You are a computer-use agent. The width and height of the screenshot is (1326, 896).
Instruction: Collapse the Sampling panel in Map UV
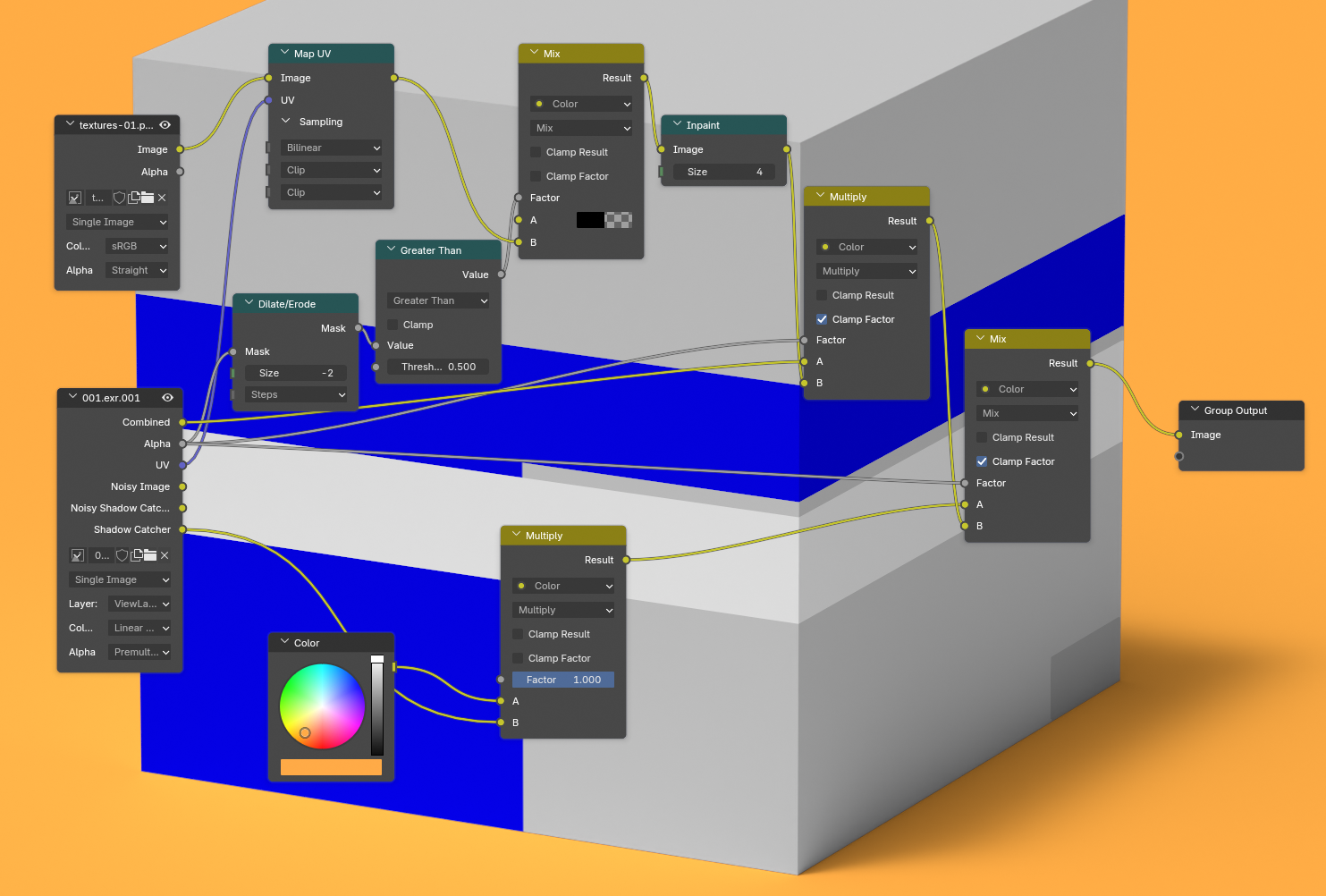click(286, 121)
